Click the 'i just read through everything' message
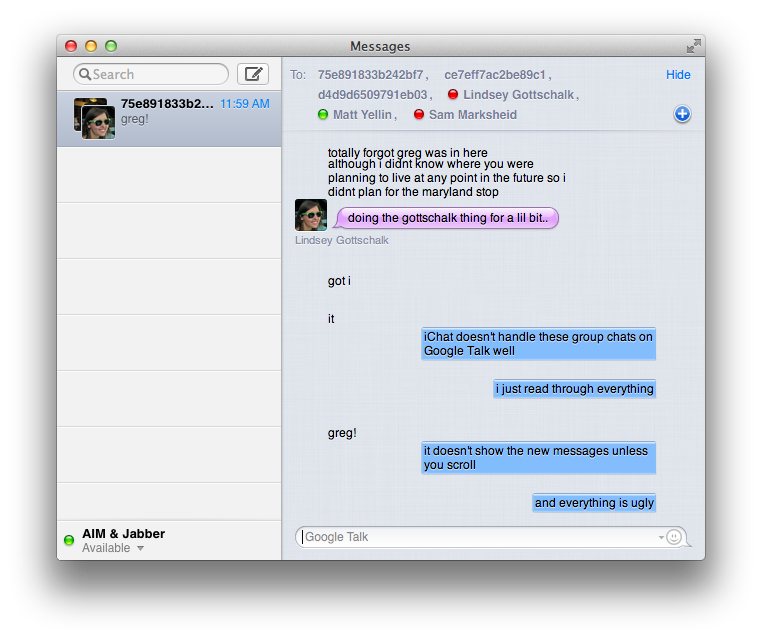The height and width of the screenshot is (639, 762). 574,389
